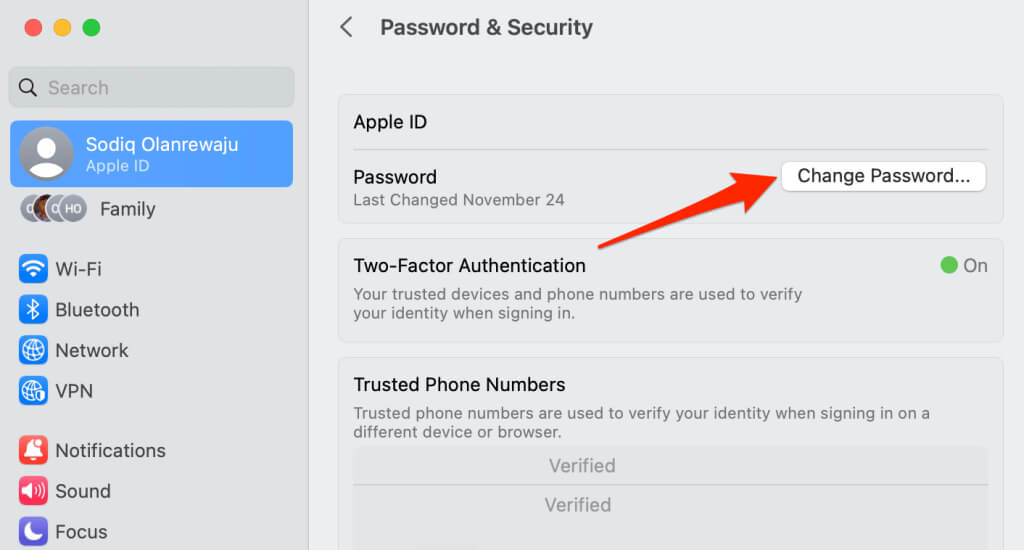Open Wi-Fi settings via its icon
1024x550 pixels.
(33, 268)
